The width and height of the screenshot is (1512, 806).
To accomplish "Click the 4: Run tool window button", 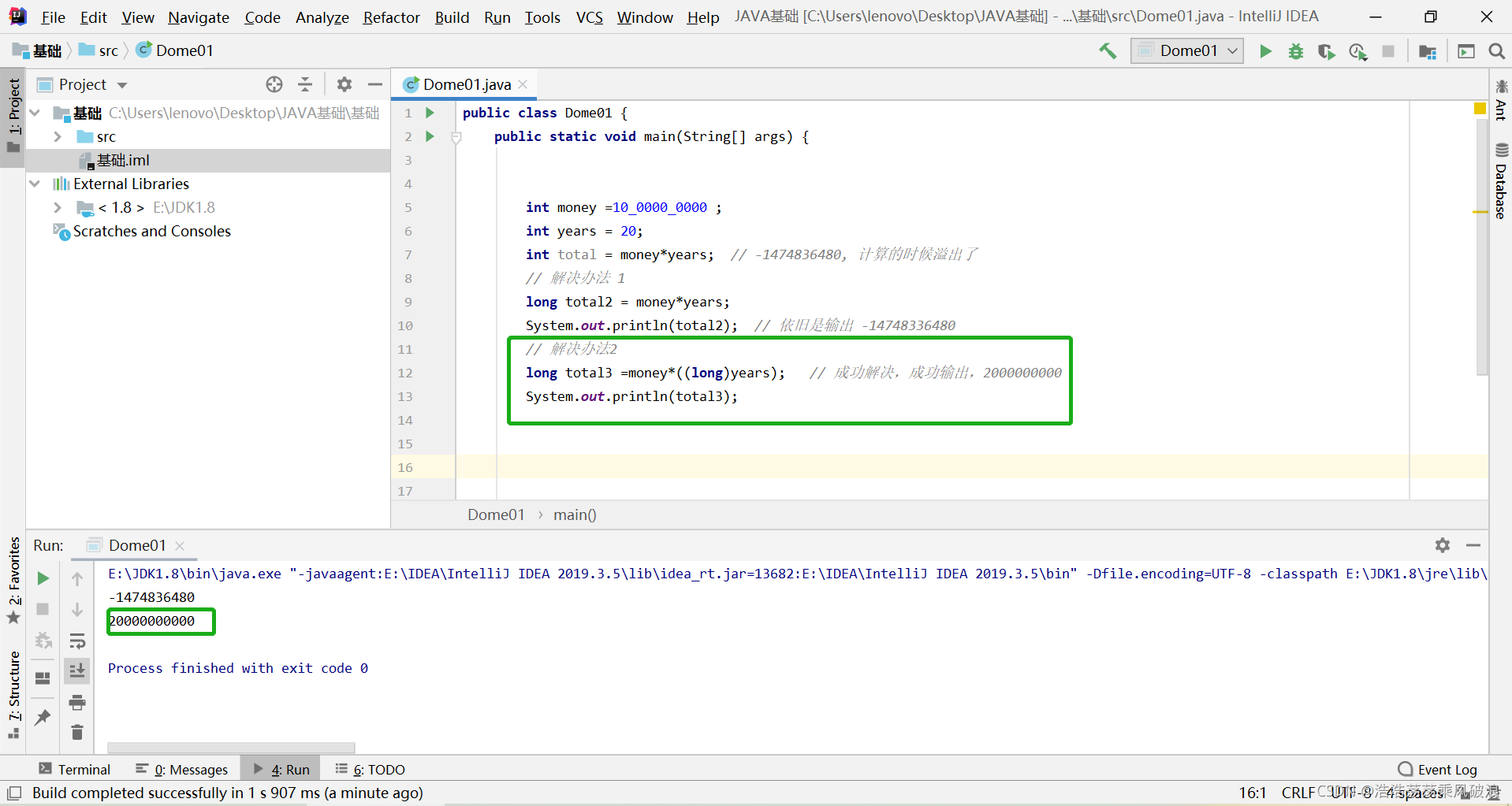I will (x=281, y=769).
